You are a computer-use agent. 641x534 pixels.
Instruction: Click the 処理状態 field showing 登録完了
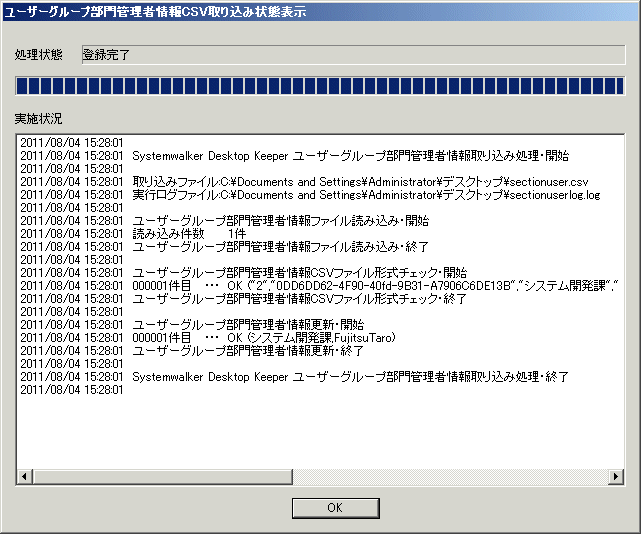pos(352,54)
